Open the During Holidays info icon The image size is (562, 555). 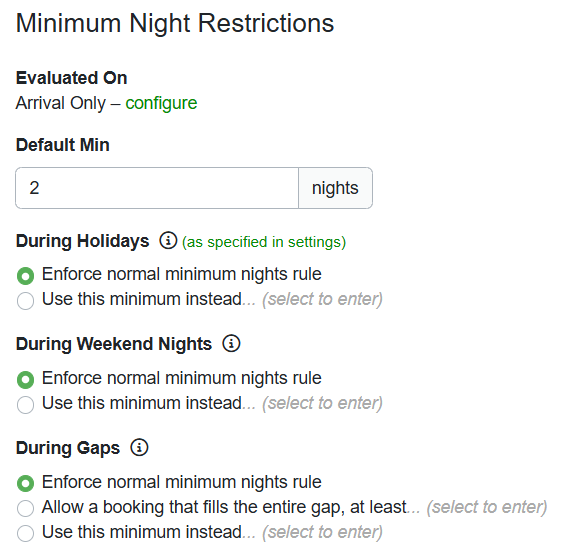pyautogui.click(x=168, y=240)
